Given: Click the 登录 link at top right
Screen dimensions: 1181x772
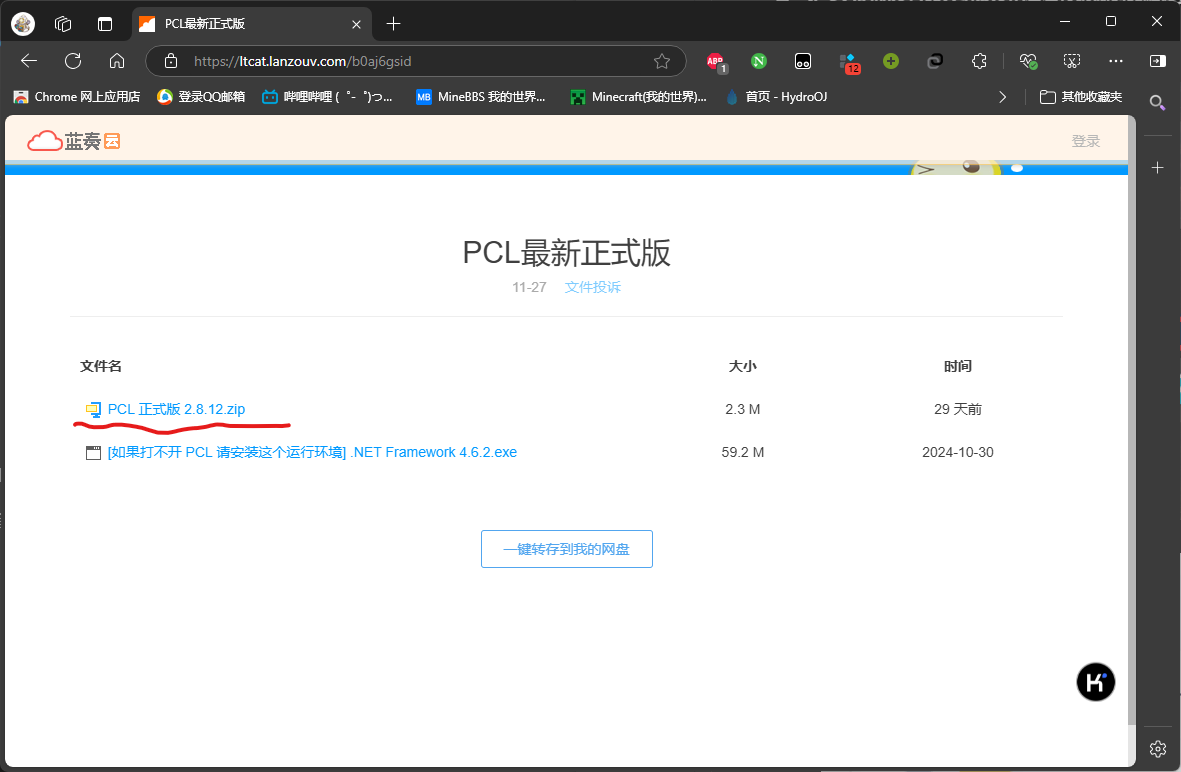Looking at the screenshot, I should pyautogui.click(x=1086, y=140).
